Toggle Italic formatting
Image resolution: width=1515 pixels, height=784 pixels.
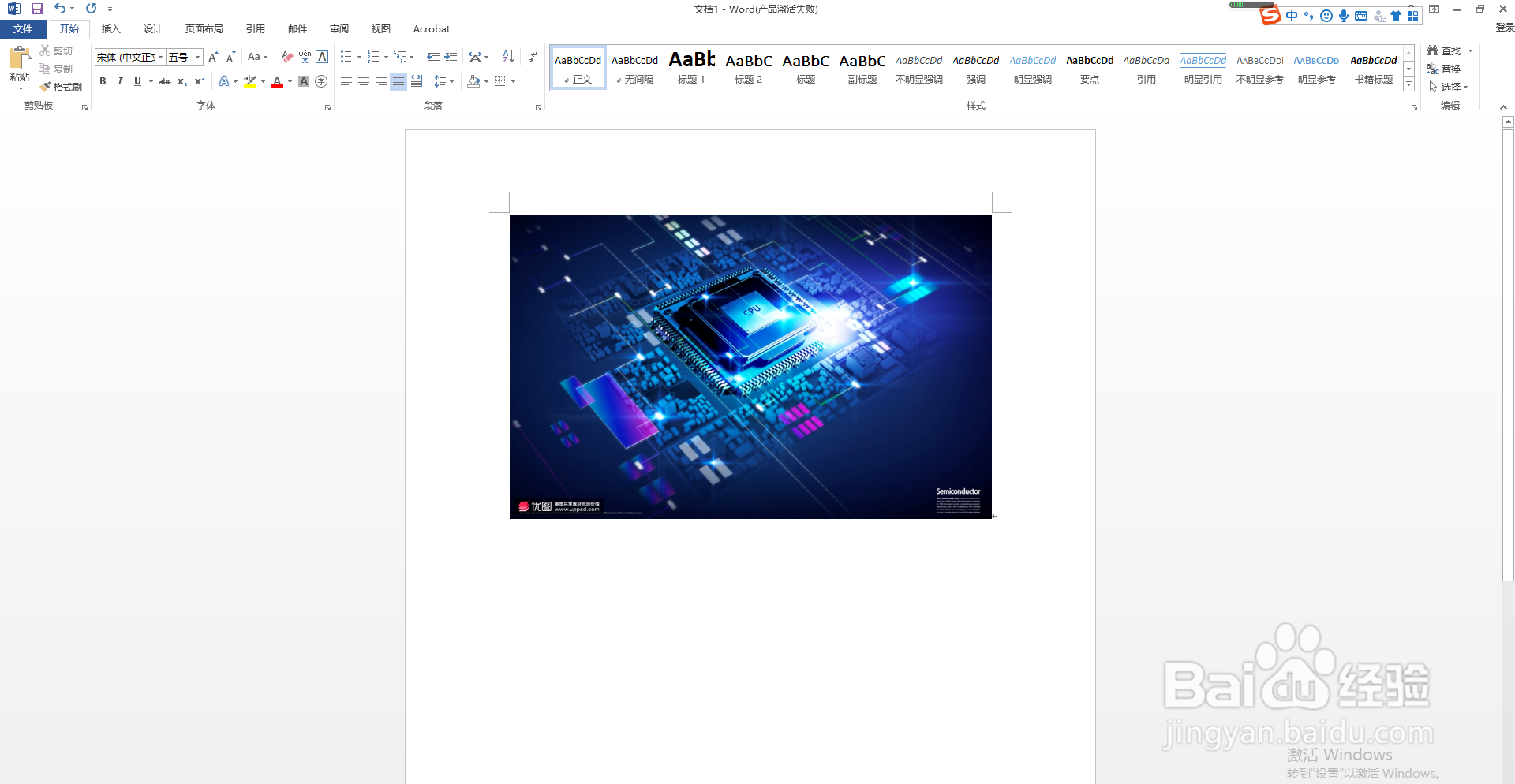(x=120, y=81)
